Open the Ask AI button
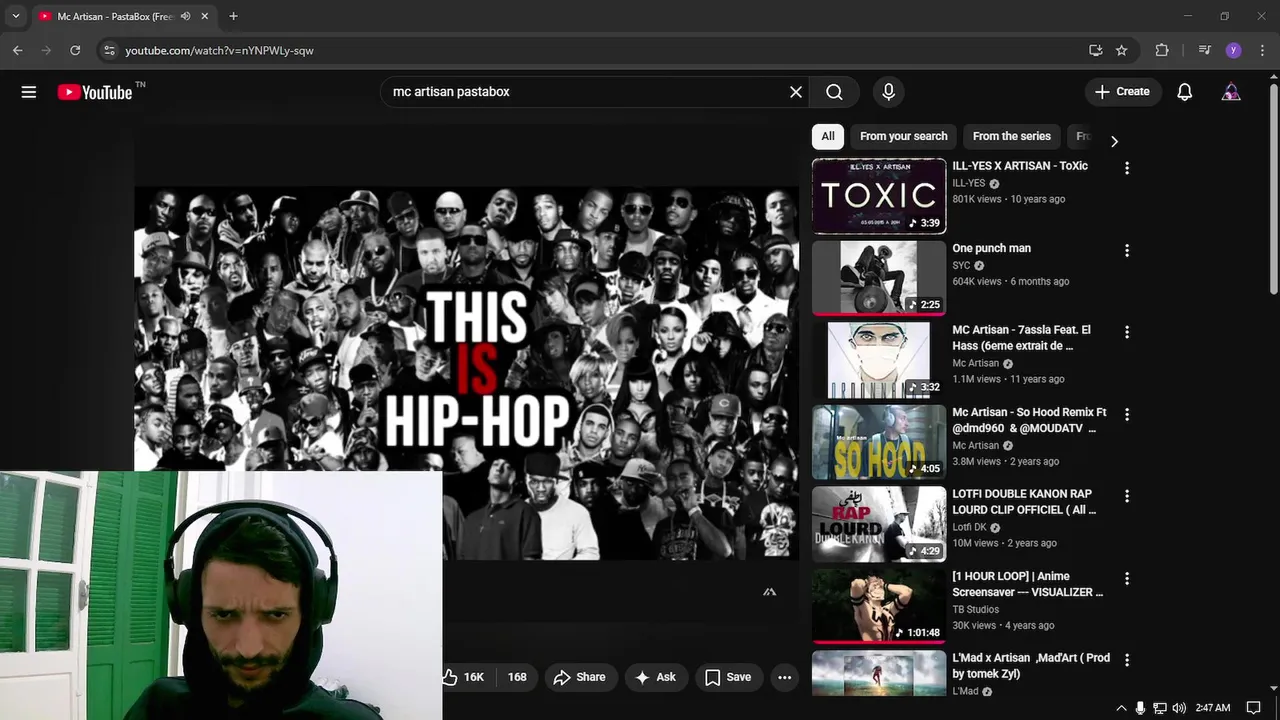Screen dimensions: 1280x720 (x=655, y=677)
